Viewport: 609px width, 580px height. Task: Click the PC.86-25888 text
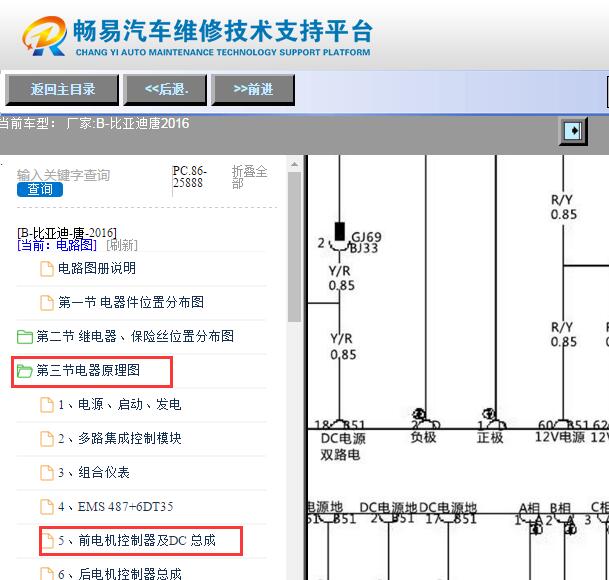pos(190,177)
